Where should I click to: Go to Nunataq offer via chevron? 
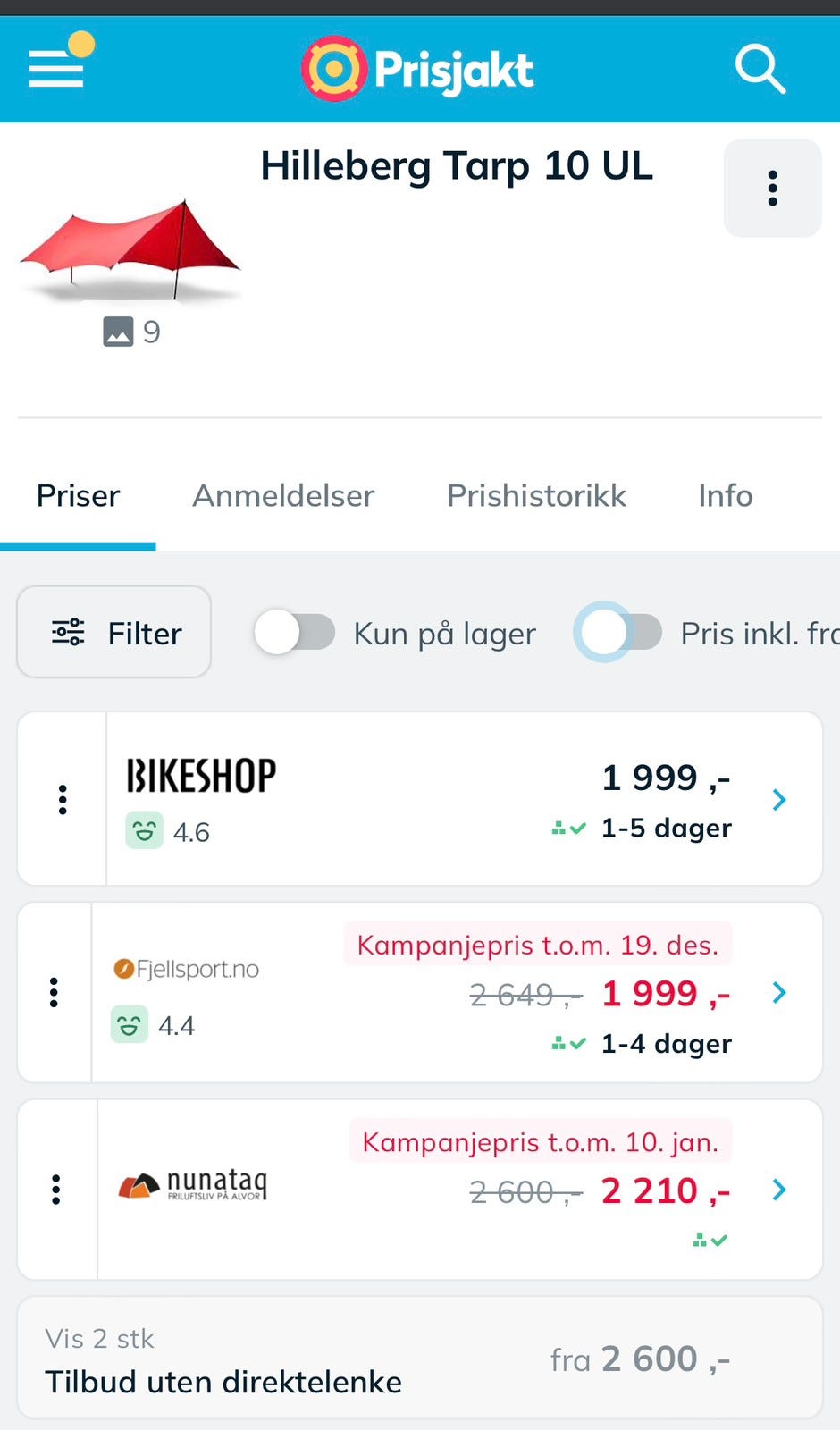779,1190
